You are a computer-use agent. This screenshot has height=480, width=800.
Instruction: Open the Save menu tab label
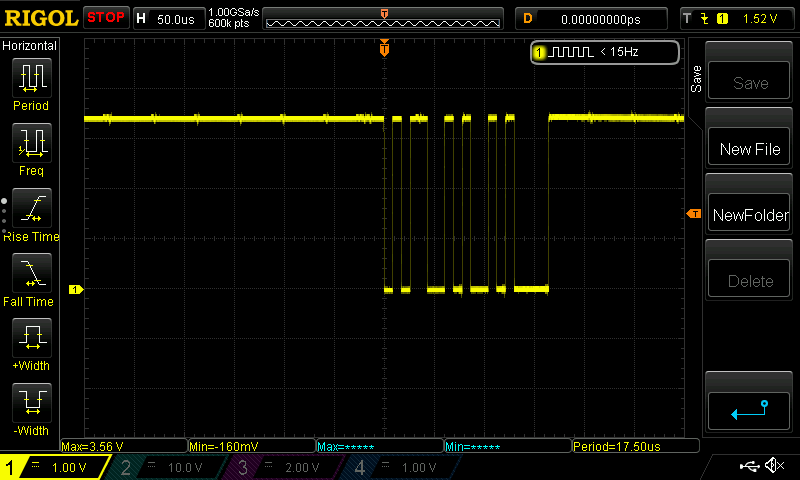click(x=696, y=79)
